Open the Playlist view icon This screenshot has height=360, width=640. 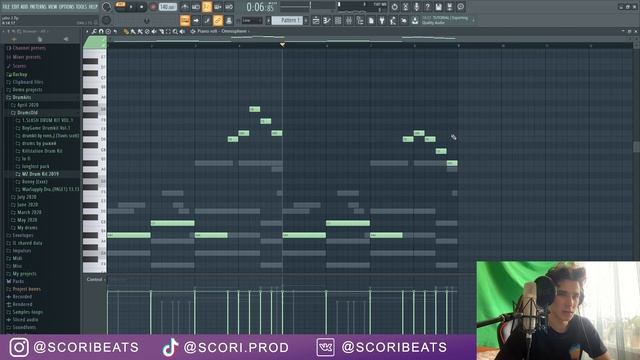pos(316,20)
